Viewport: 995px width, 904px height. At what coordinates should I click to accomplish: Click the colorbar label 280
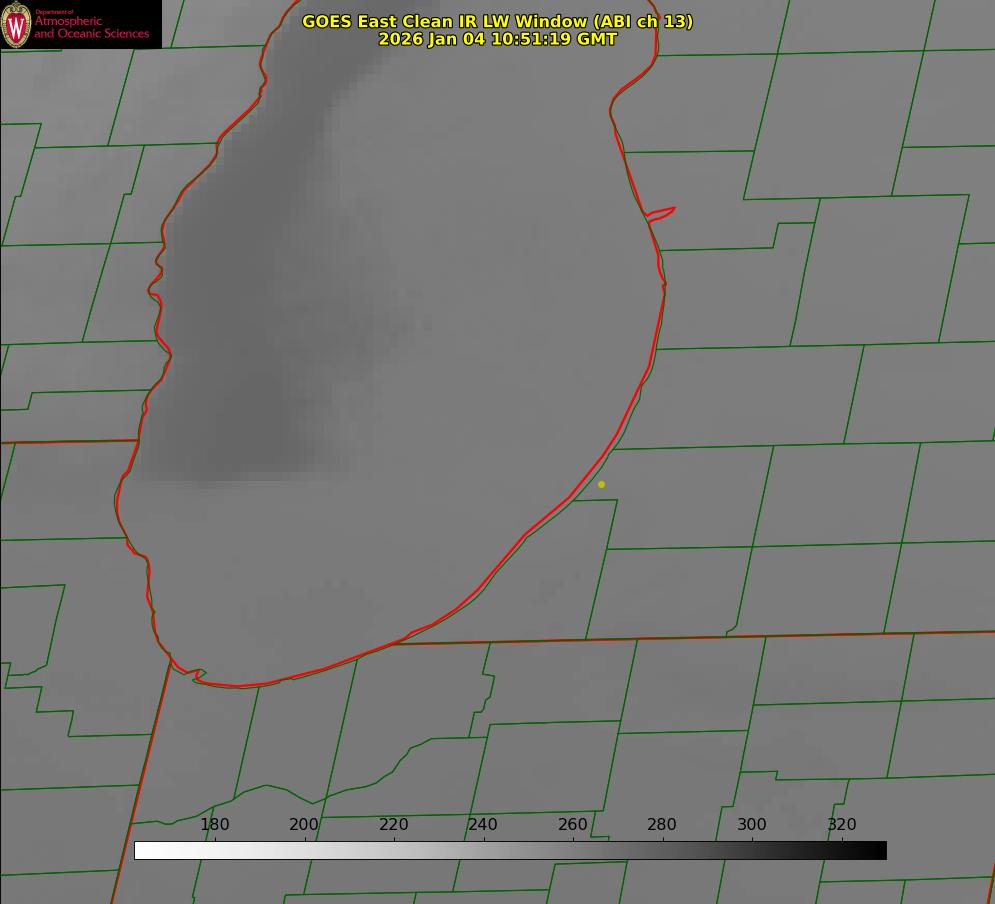click(662, 824)
